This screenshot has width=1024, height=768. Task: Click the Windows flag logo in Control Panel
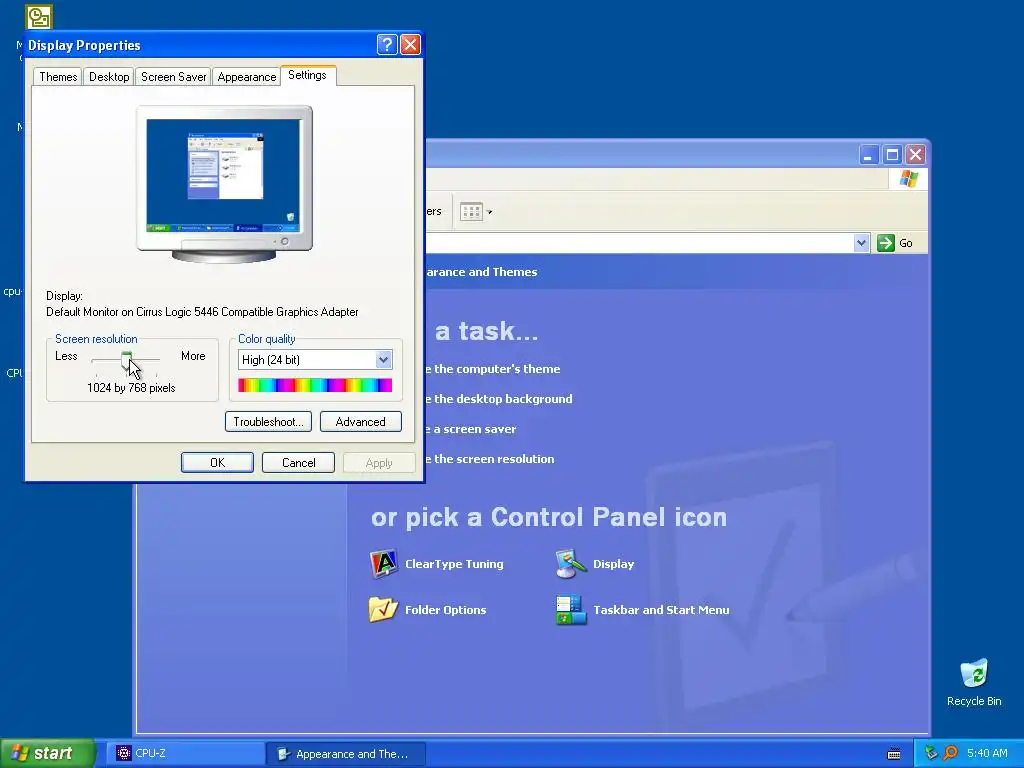(908, 179)
